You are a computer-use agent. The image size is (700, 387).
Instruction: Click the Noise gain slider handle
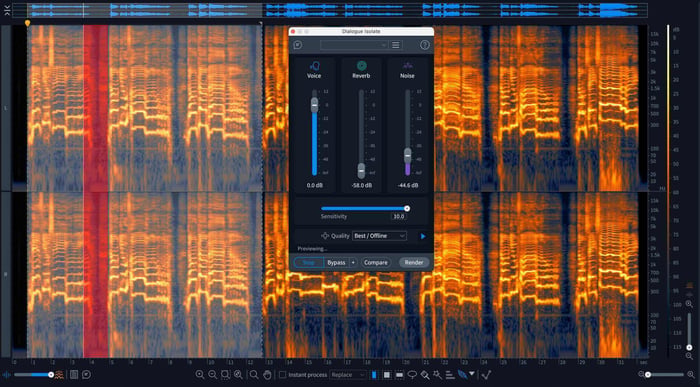(408, 156)
